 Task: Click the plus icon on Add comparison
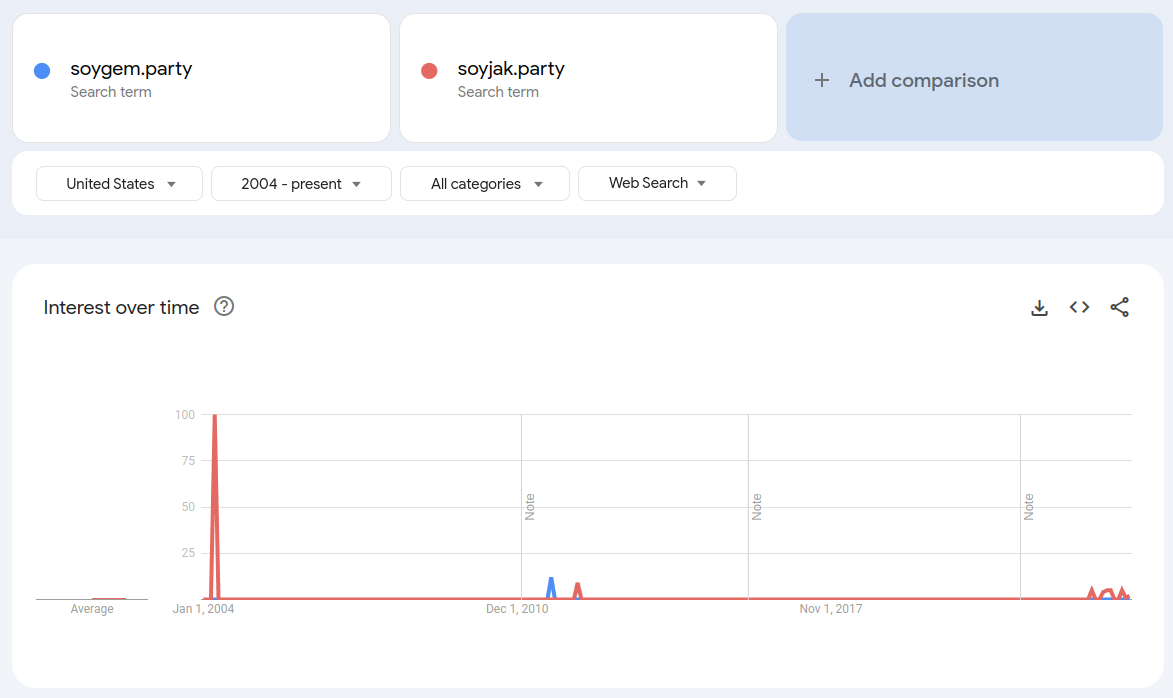[x=822, y=80]
